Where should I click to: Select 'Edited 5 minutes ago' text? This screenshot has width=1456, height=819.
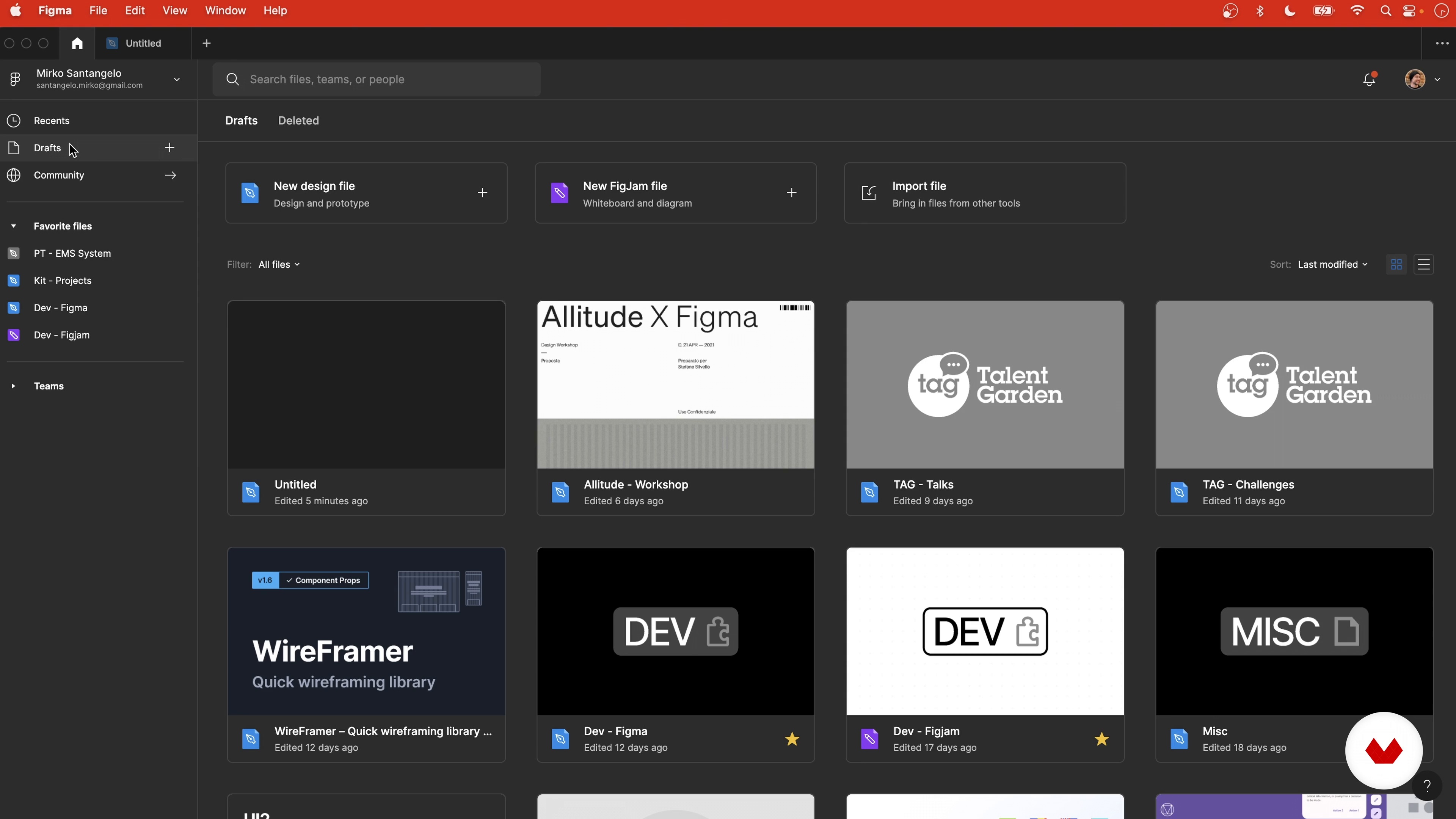(x=321, y=501)
